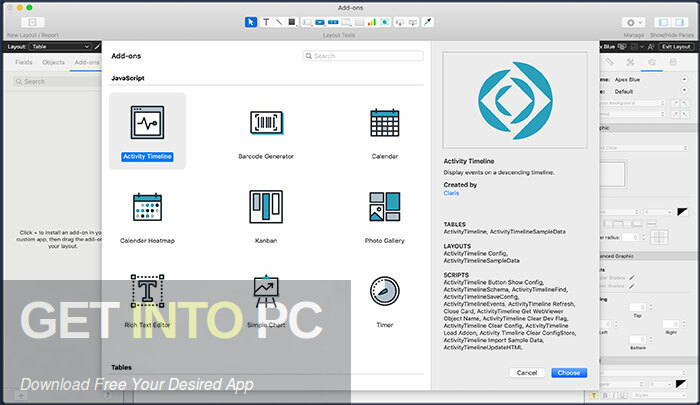Select the Field/Control tool

307,22
